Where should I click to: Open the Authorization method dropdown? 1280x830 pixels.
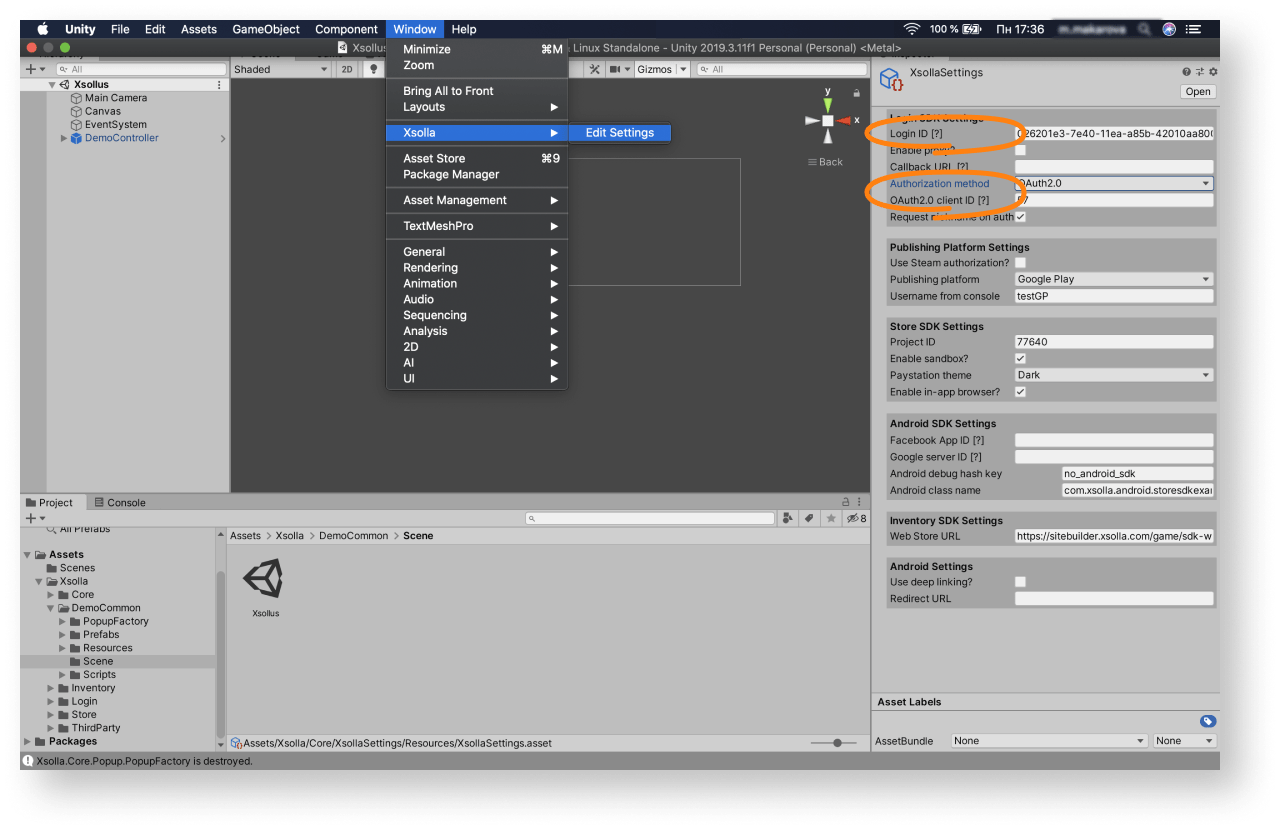point(1113,184)
